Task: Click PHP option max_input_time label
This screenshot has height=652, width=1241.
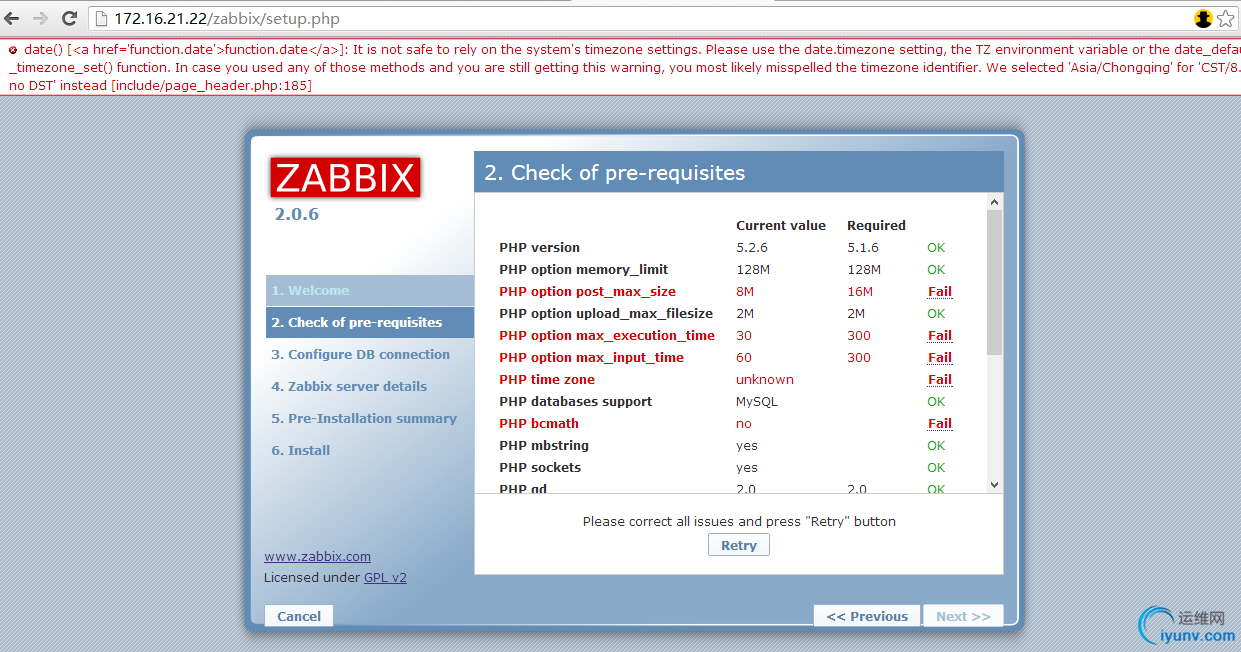Action: pyautogui.click(x=591, y=358)
